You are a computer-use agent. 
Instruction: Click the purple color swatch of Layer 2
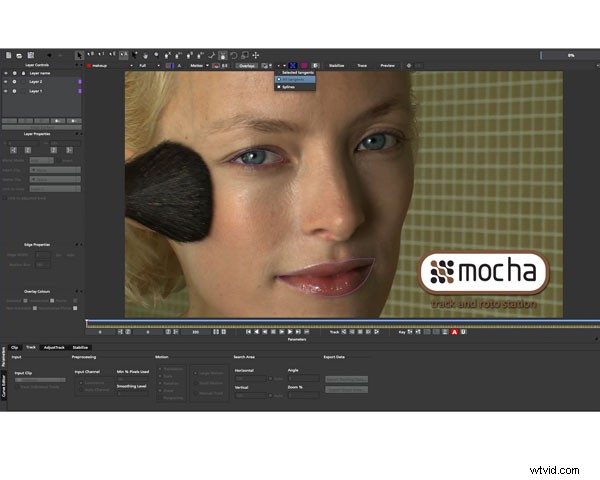[79, 82]
